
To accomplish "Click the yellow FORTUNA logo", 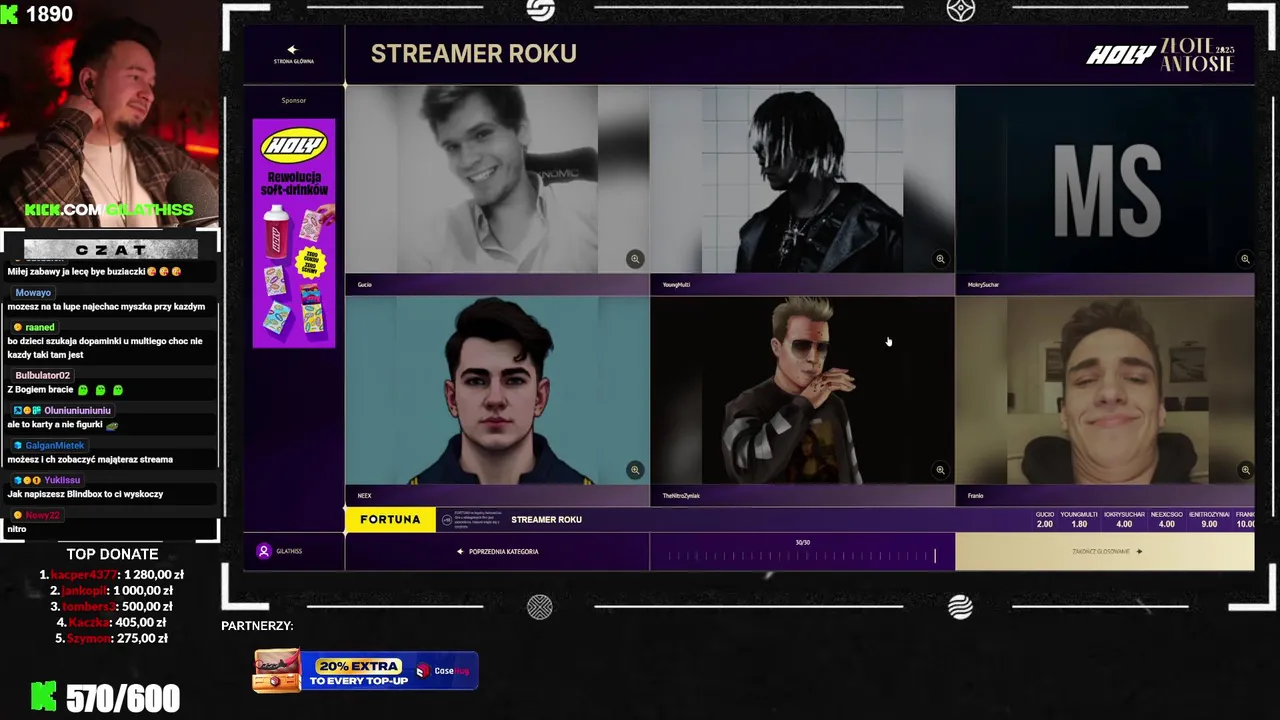I will 390,520.
